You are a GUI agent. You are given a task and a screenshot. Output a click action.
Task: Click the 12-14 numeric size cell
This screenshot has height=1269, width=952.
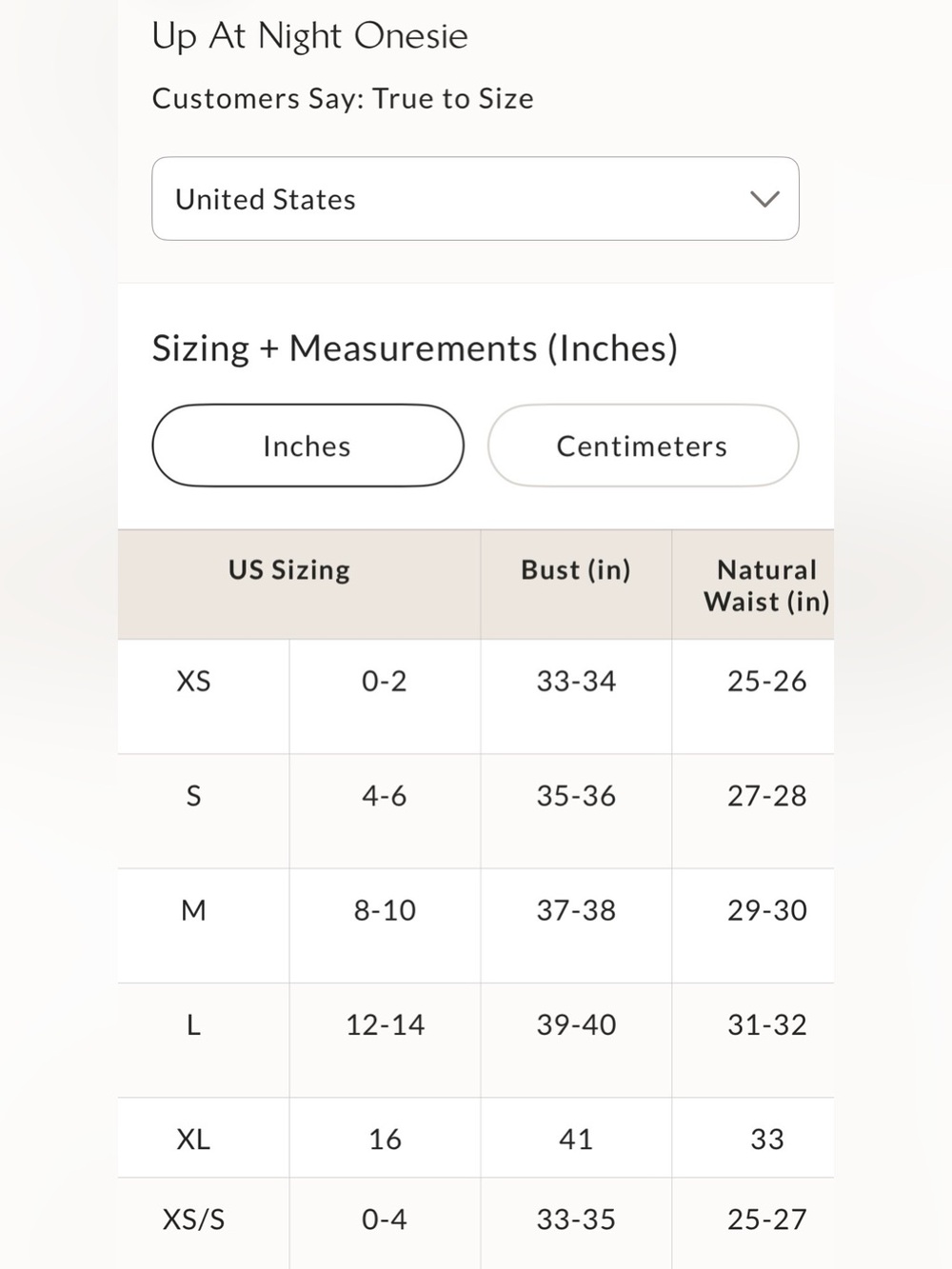coord(385,1024)
